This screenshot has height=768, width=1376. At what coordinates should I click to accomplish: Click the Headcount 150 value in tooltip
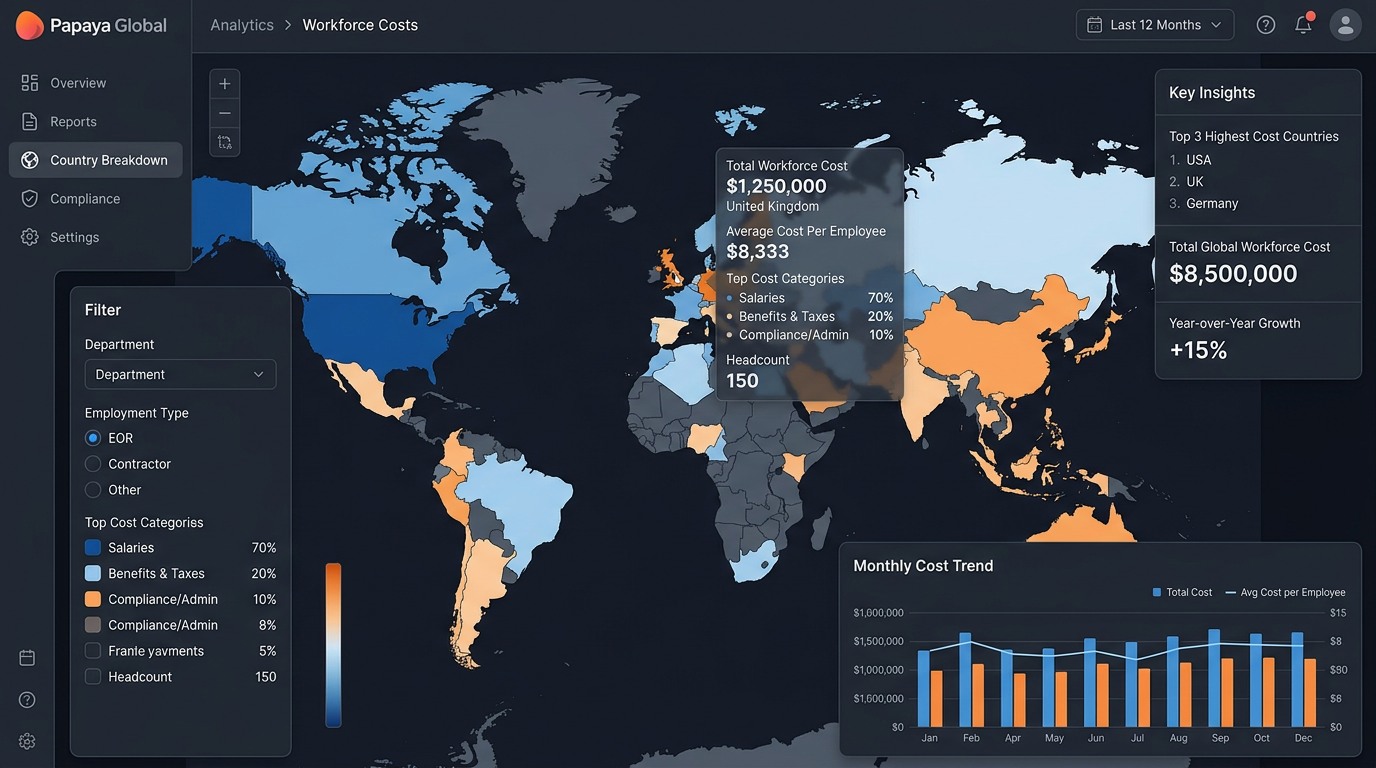pyautogui.click(x=742, y=381)
